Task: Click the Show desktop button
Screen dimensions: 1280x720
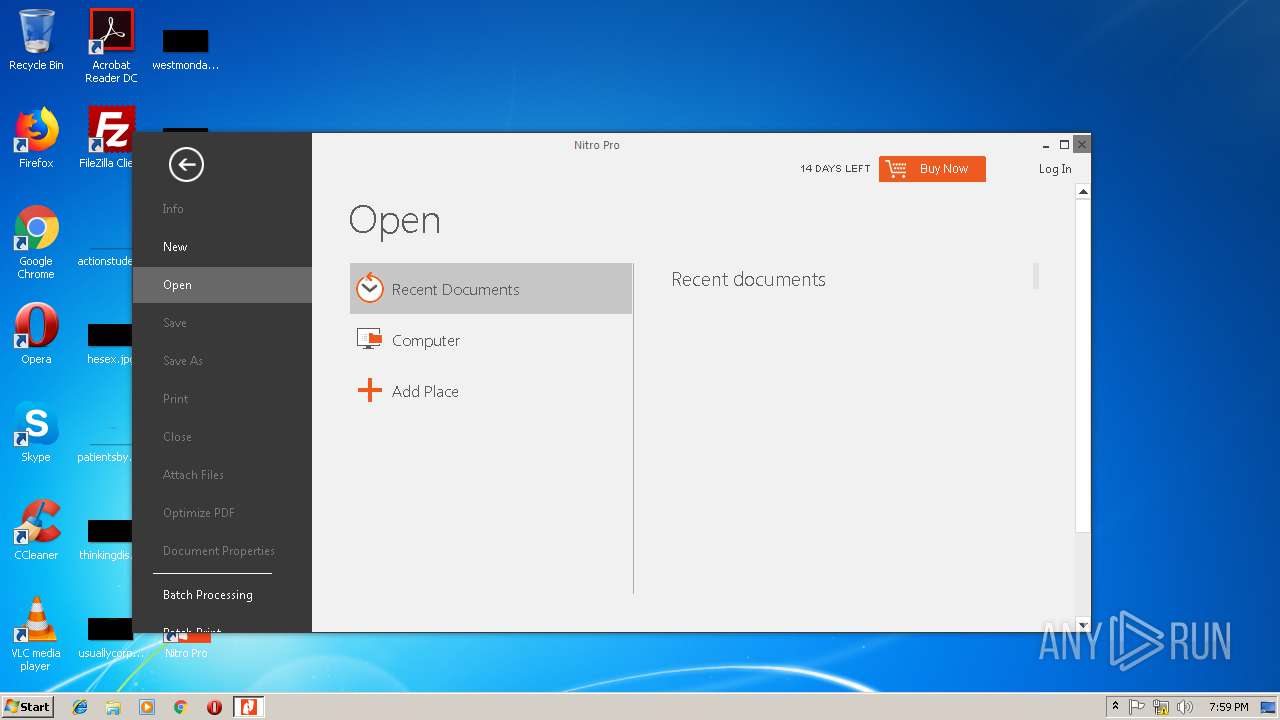Action: click(x=1269, y=707)
